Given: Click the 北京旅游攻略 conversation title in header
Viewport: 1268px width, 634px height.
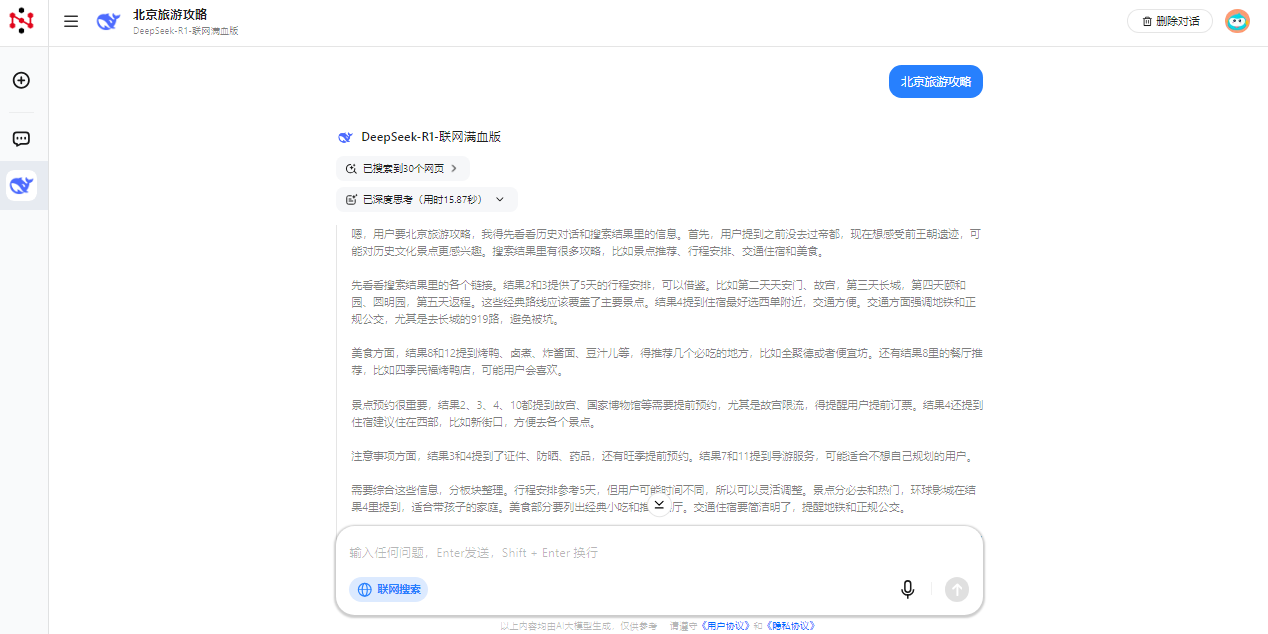Looking at the screenshot, I should point(170,14).
